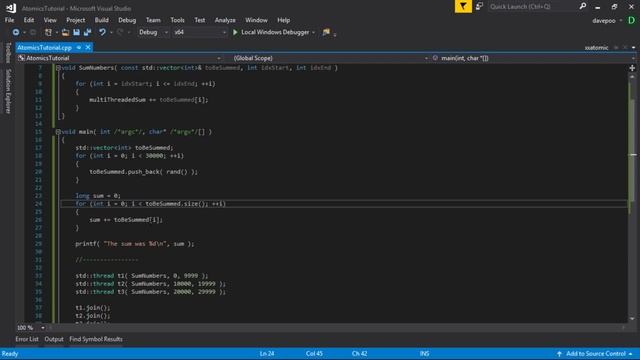Open the main function member dropdown
Screen dimensions: 640x360
tap(533, 58)
